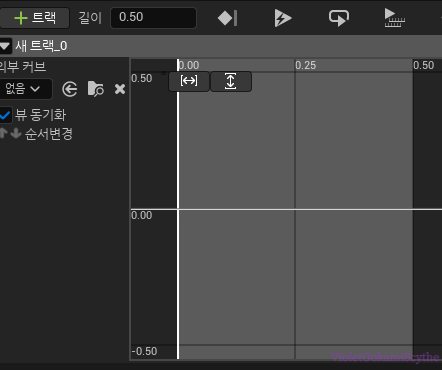Click the move track down arrow
Viewport: 442px width, 370px height.
click(16, 133)
